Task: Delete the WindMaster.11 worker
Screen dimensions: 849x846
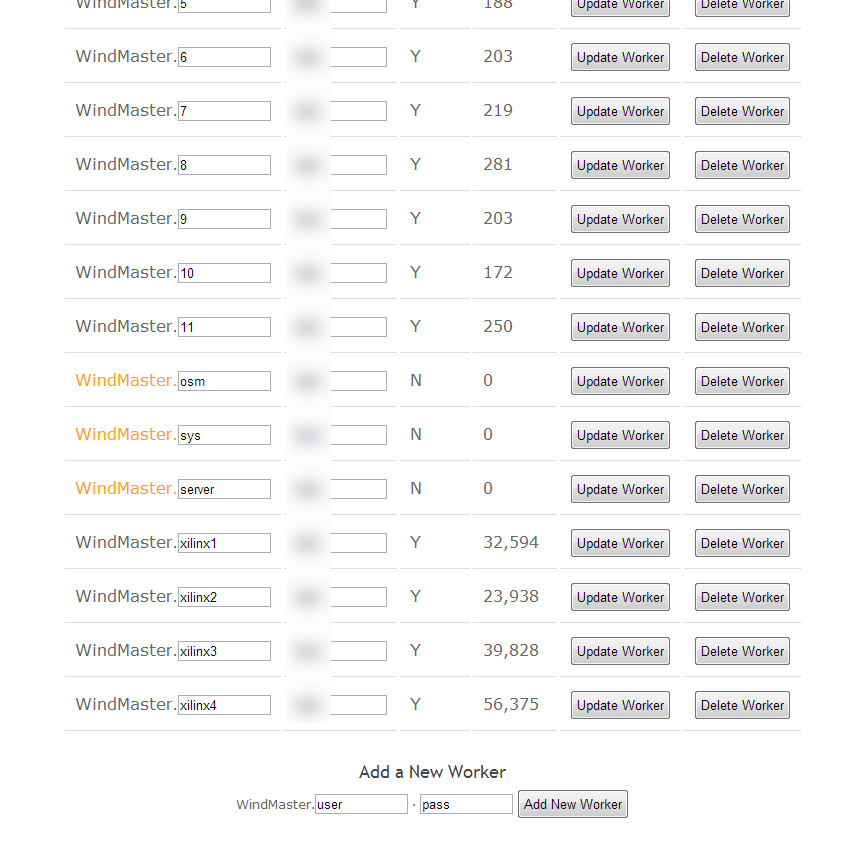Action: (x=742, y=327)
